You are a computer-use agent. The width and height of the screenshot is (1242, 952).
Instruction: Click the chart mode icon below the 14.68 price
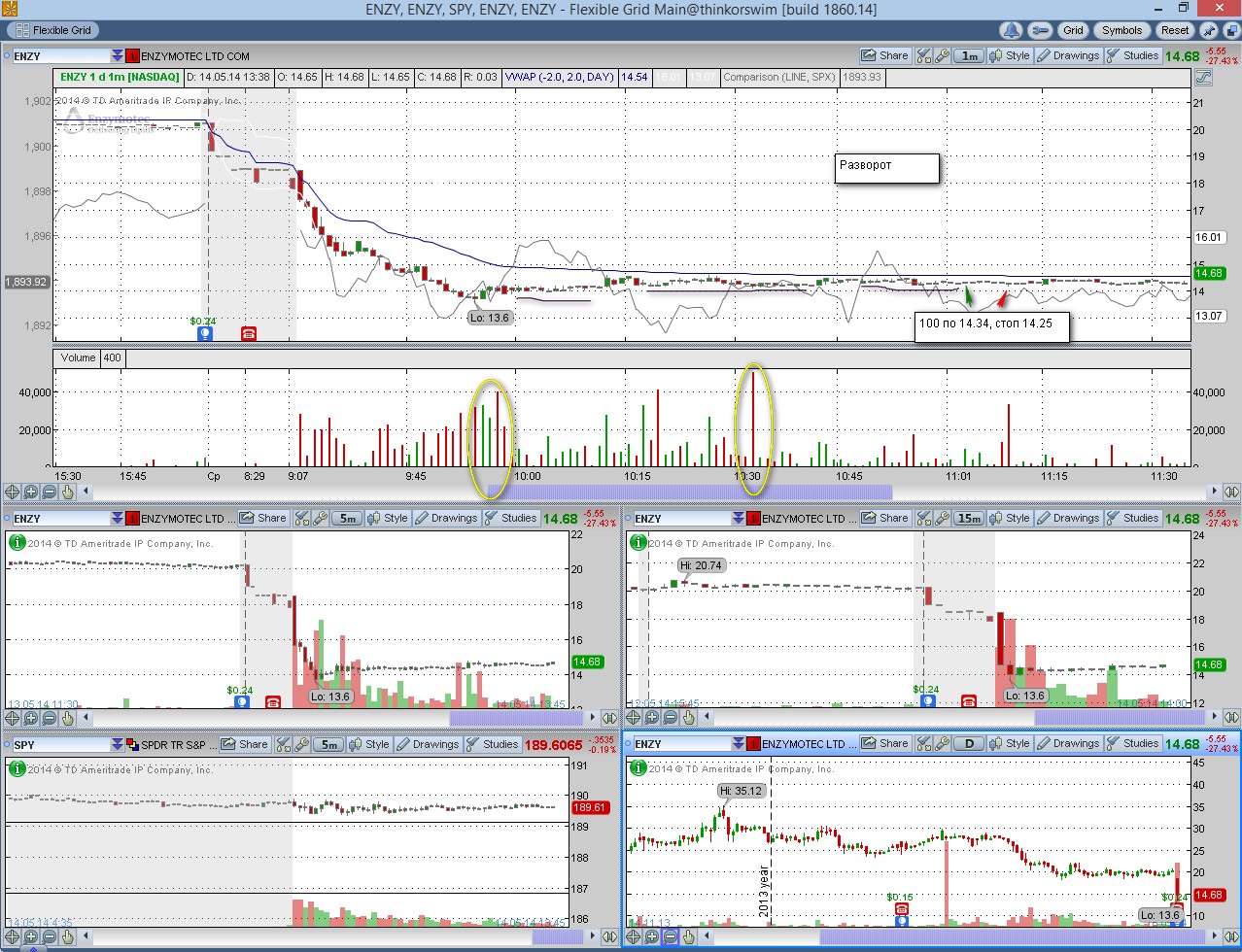coord(1205,77)
